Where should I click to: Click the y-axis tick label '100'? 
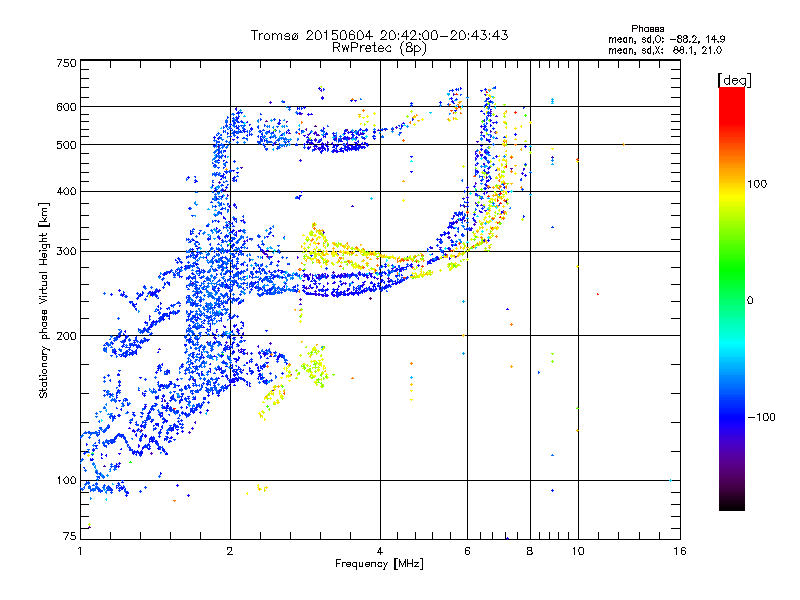67,481
